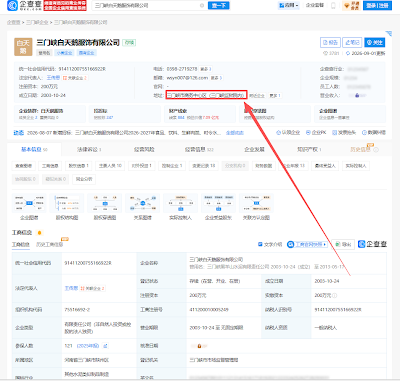400x381 pixels.
Task: Expand 更多 next to the email address
Action: (x=216, y=78)
